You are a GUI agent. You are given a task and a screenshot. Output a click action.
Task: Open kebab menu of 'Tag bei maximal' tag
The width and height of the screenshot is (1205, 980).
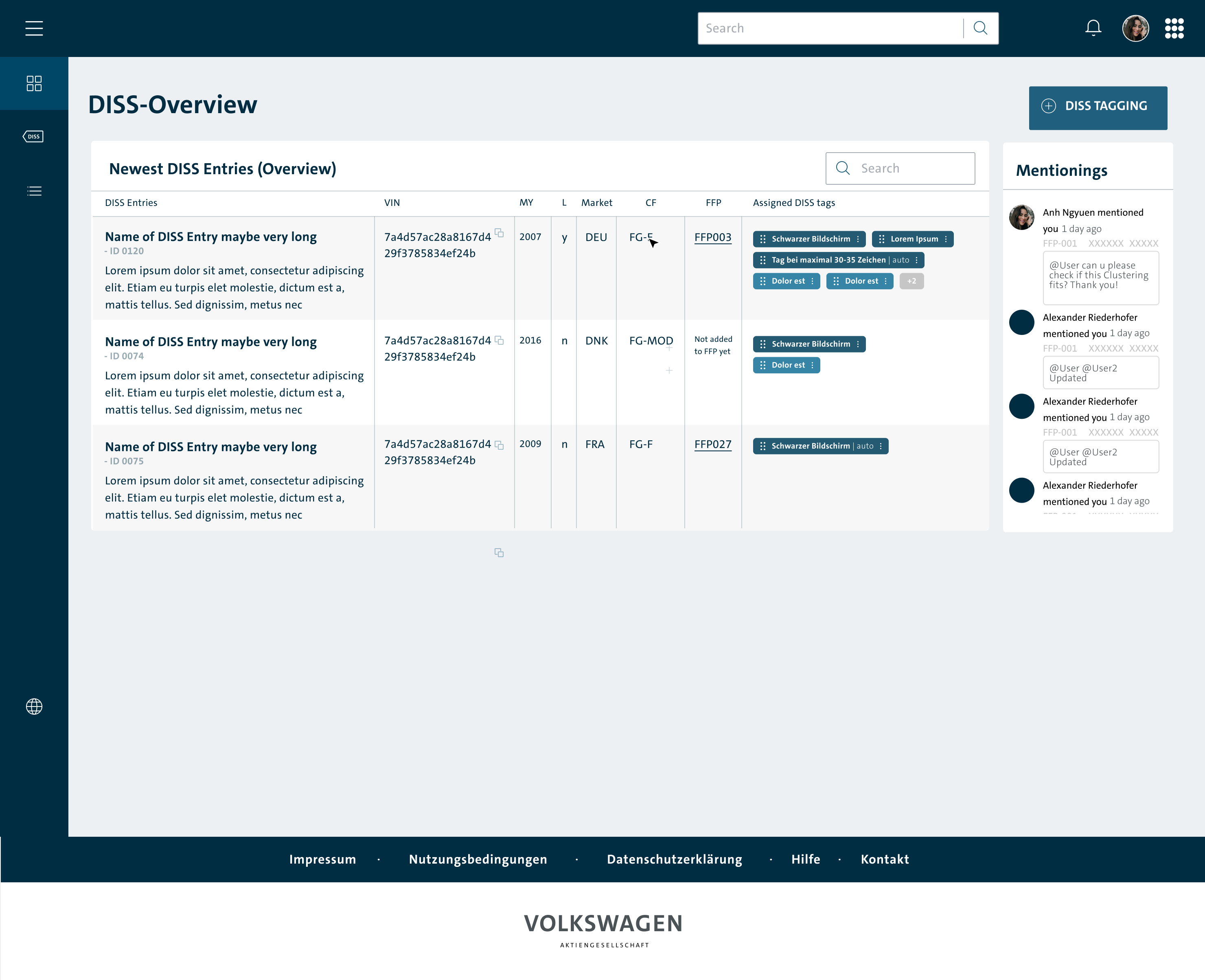pos(916,260)
